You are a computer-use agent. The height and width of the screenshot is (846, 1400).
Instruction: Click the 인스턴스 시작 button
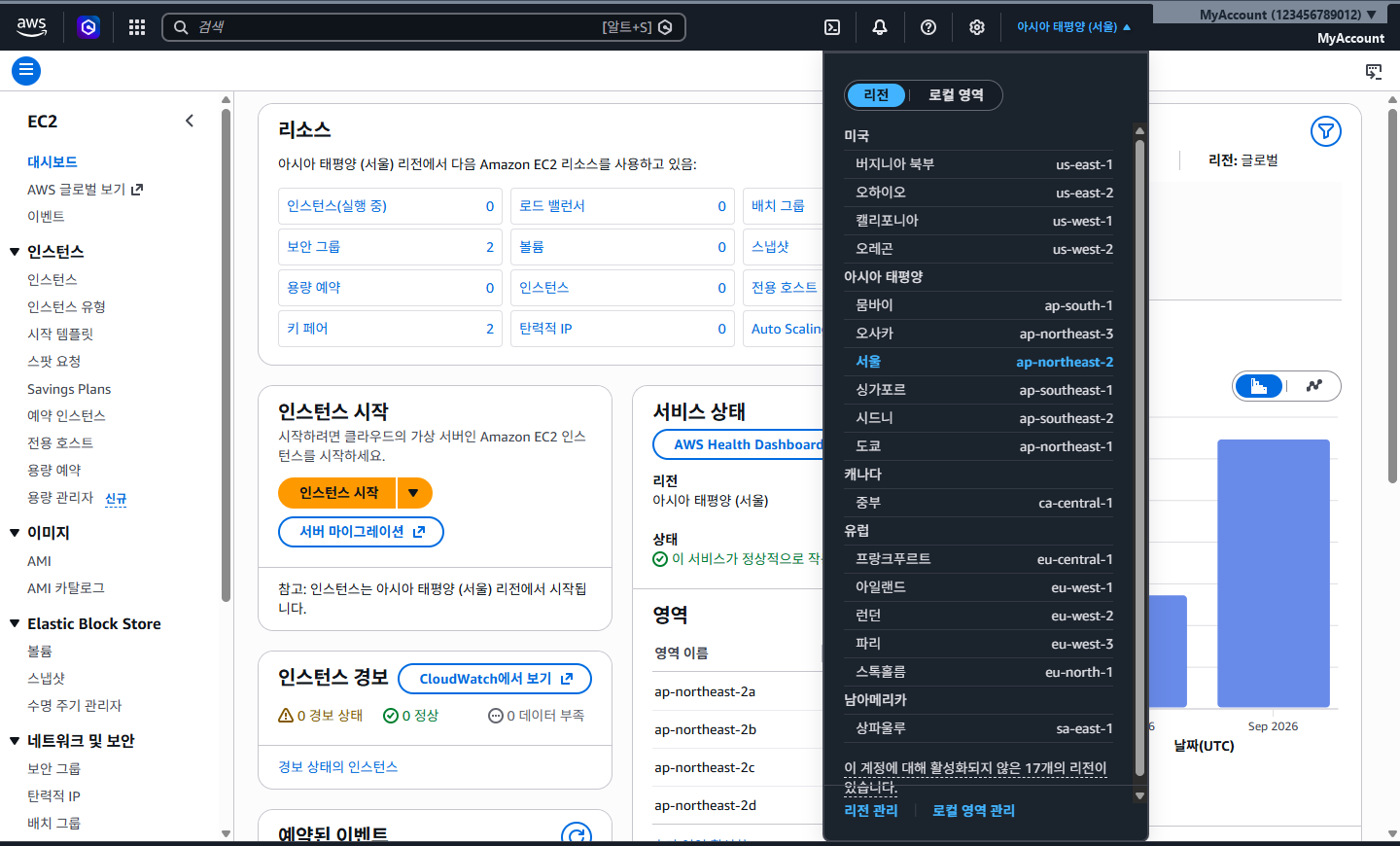(x=337, y=493)
